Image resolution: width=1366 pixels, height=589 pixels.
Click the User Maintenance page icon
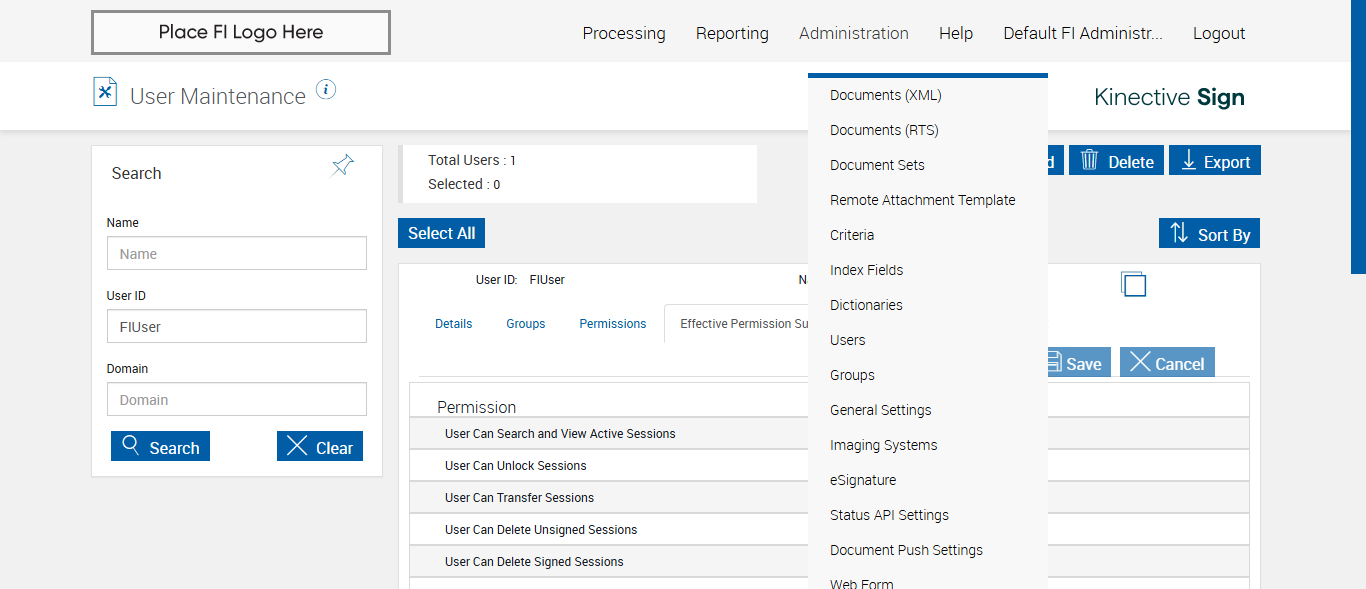point(105,92)
